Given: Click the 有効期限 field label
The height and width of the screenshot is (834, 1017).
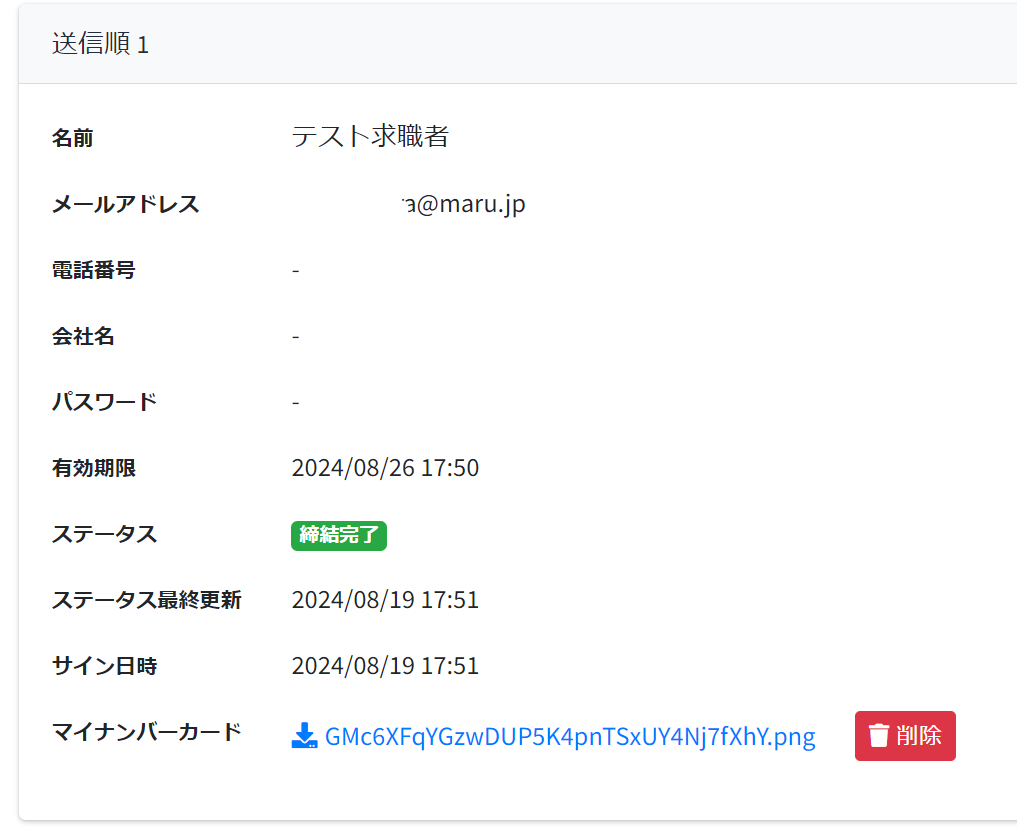Looking at the screenshot, I should coord(94,468).
